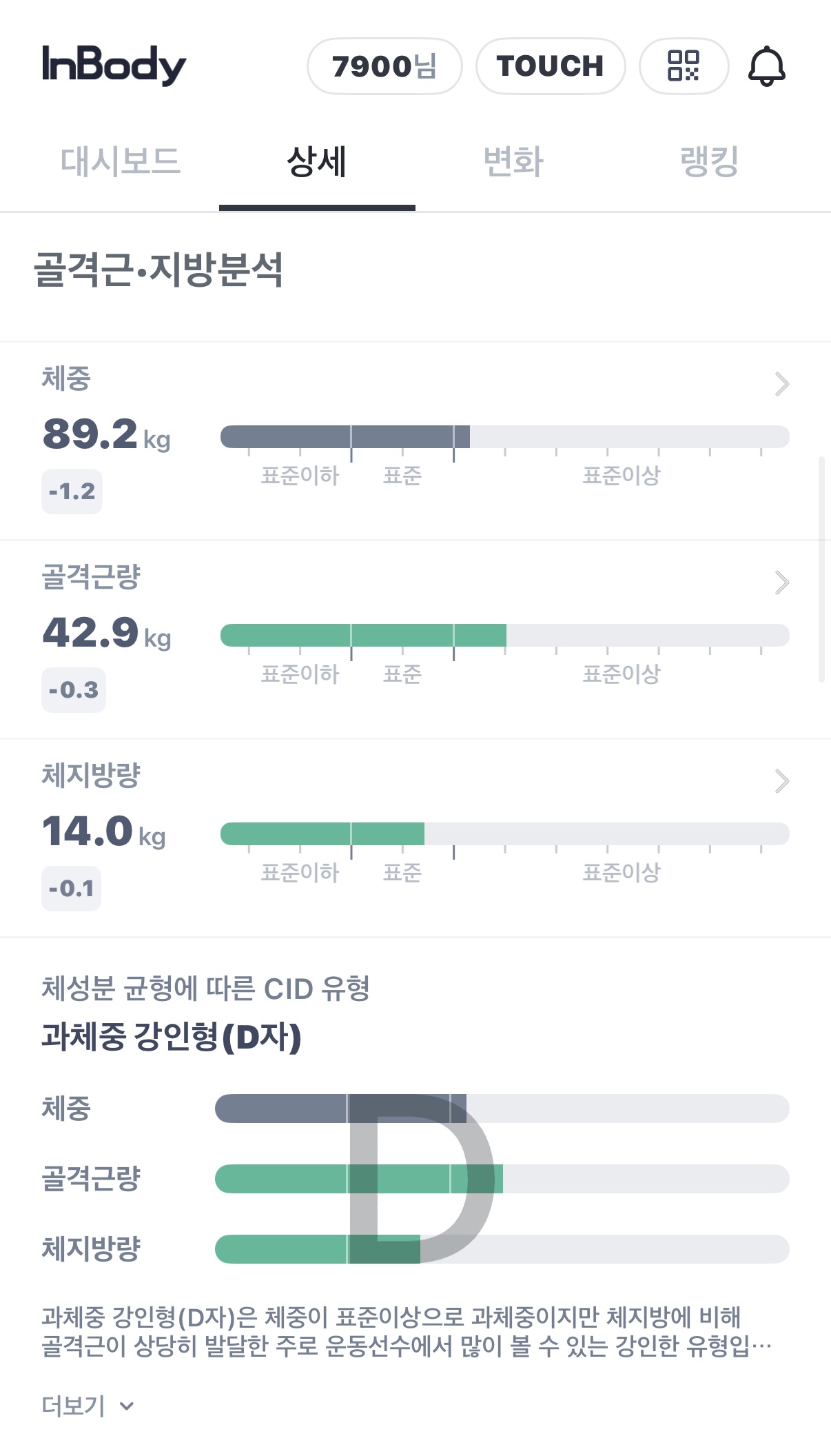Open 골격근량 detail chevron arrow
831x1456 pixels.
click(x=781, y=583)
